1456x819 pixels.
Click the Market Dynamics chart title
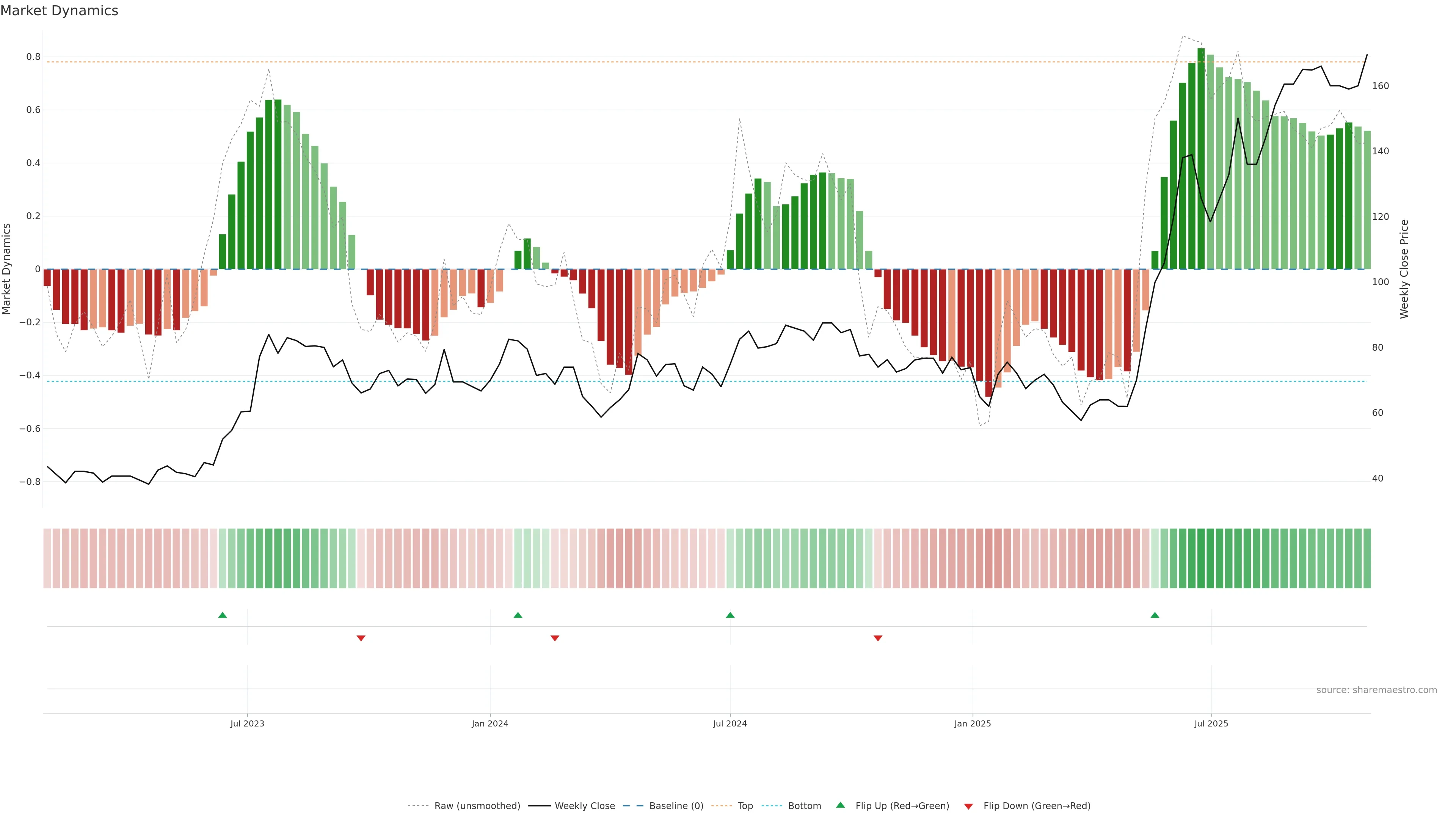(60, 11)
